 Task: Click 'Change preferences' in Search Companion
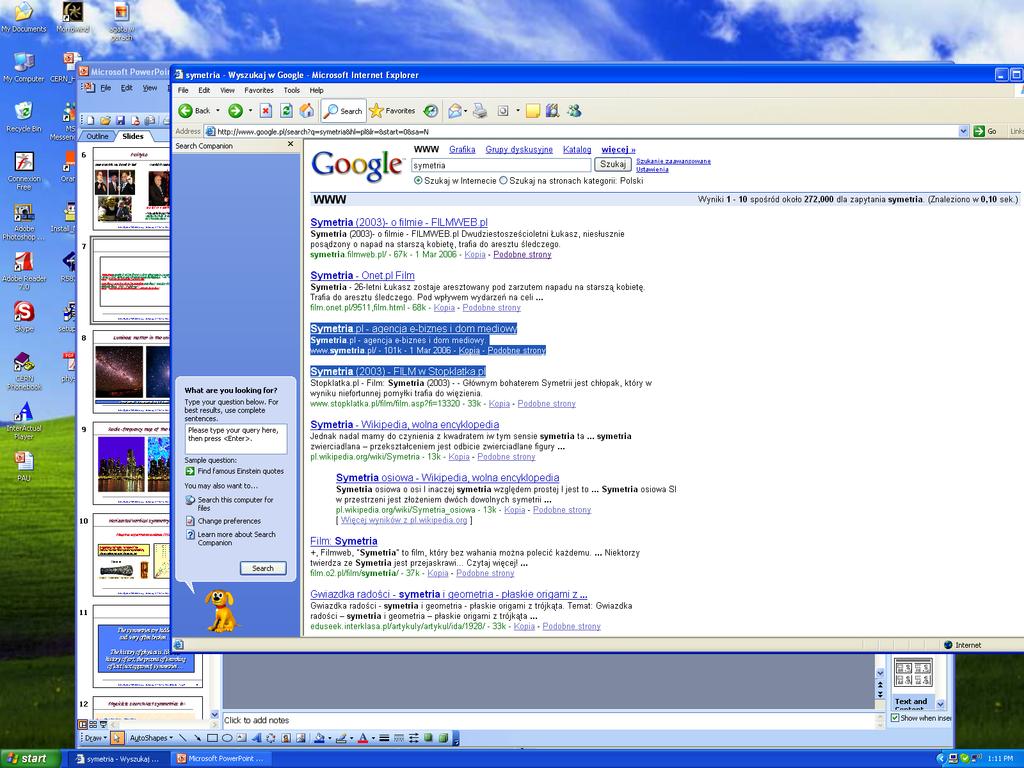point(223,521)
